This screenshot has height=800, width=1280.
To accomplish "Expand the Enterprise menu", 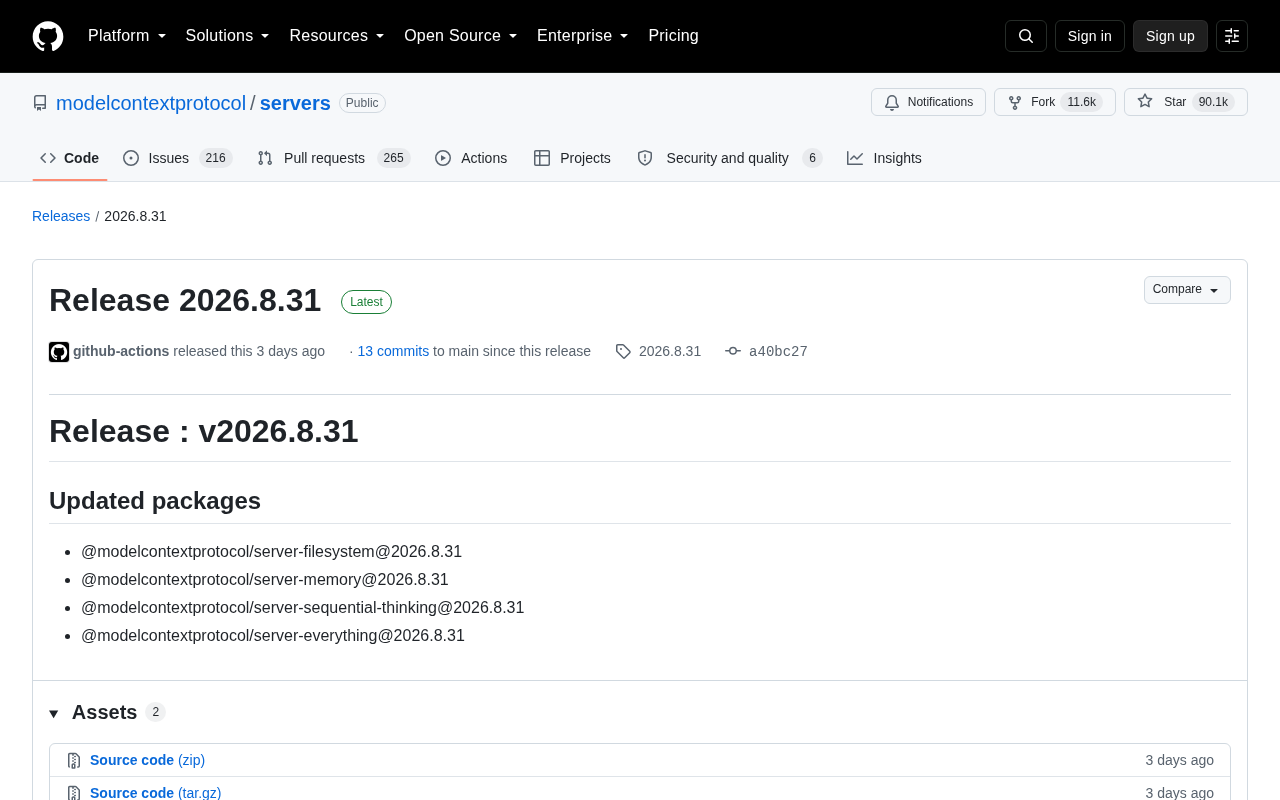I will 583,36.
